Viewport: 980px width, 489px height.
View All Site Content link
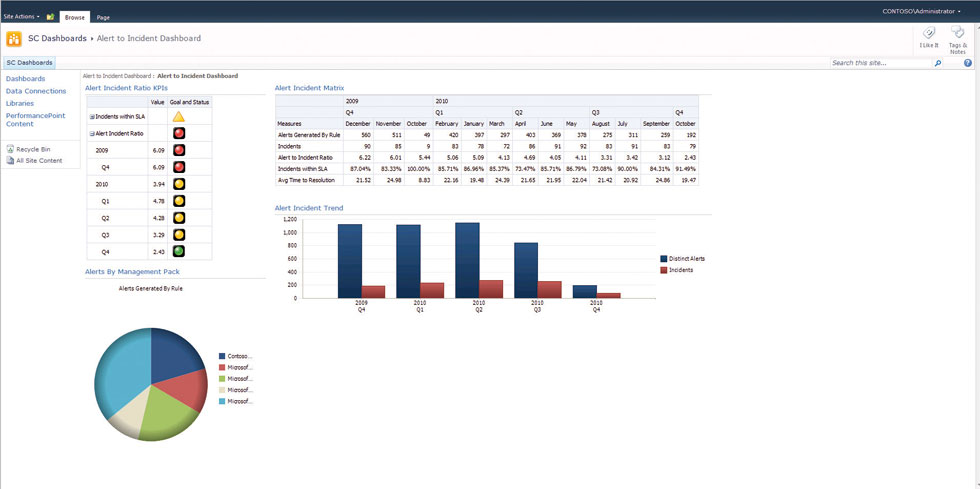pyautogui.click(x=39, y=161)
